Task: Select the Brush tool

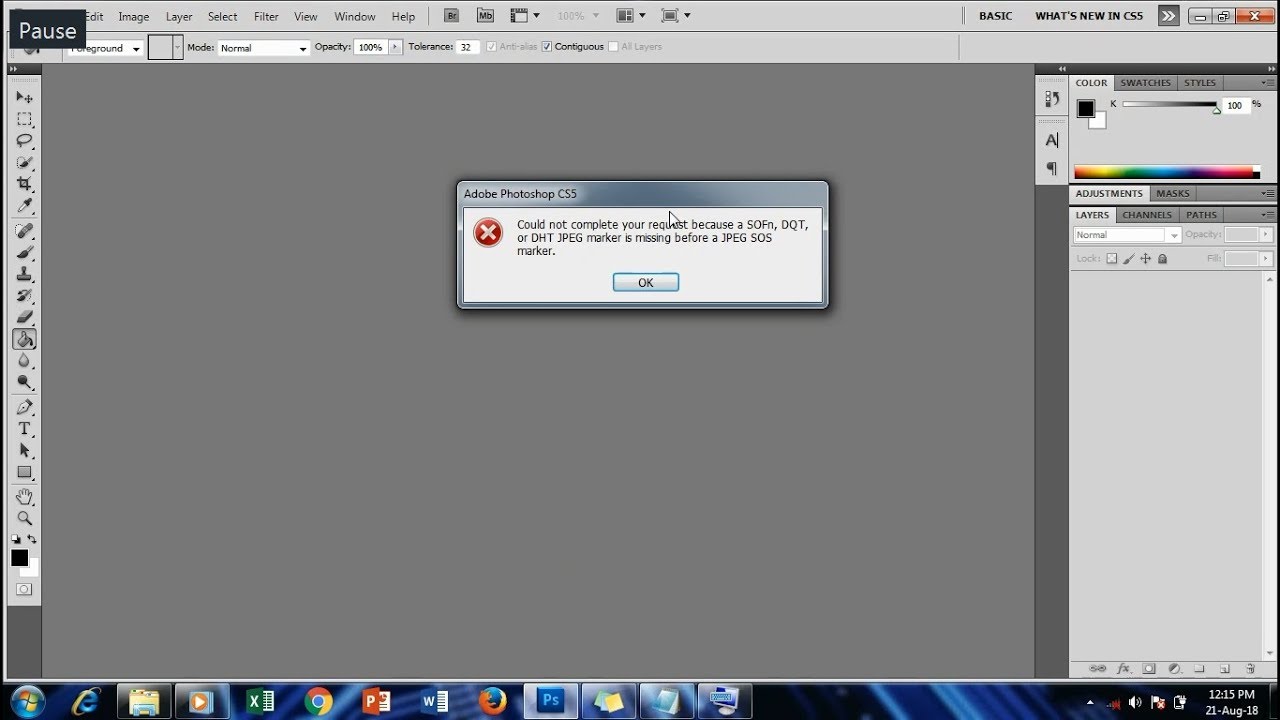Action: point(25,253)
